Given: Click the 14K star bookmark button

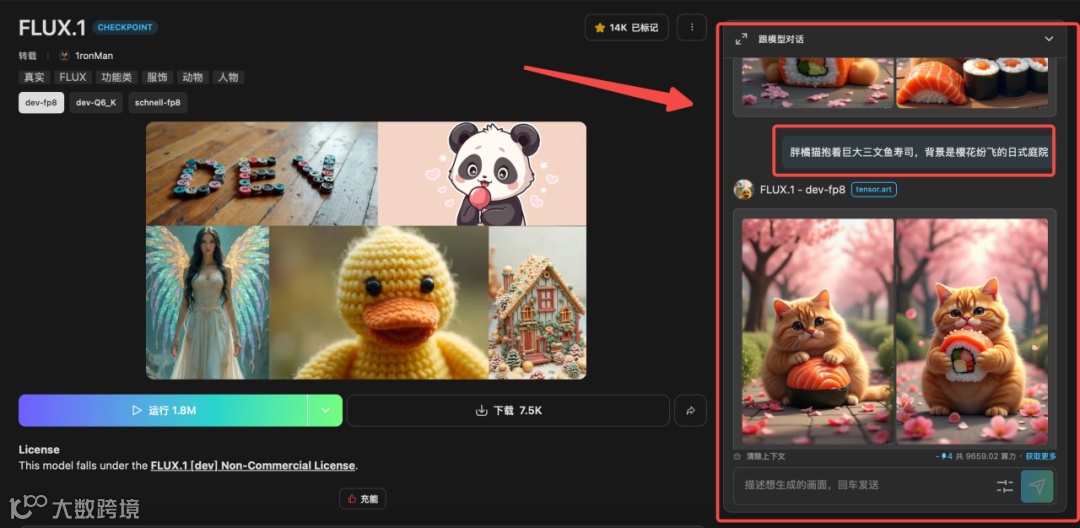Looking at the screenshot, I should coord(626,28).
